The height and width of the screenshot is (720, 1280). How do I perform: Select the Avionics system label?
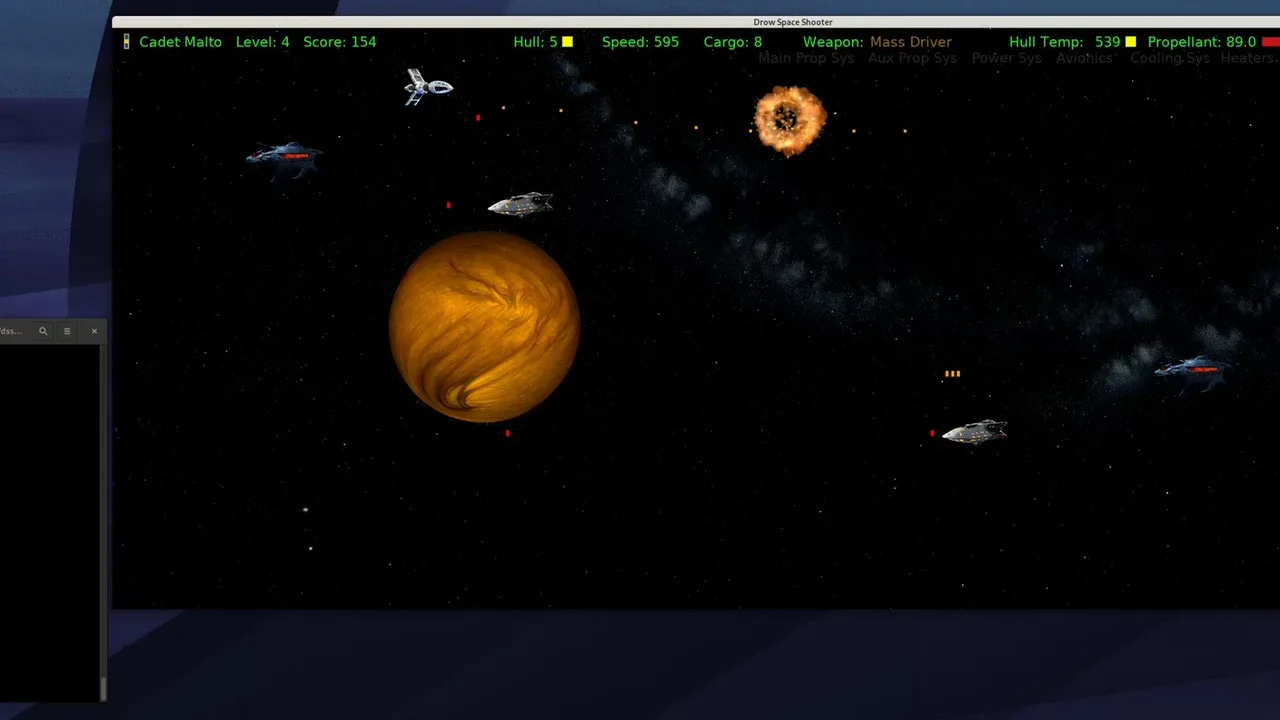tap(1084, 58)
